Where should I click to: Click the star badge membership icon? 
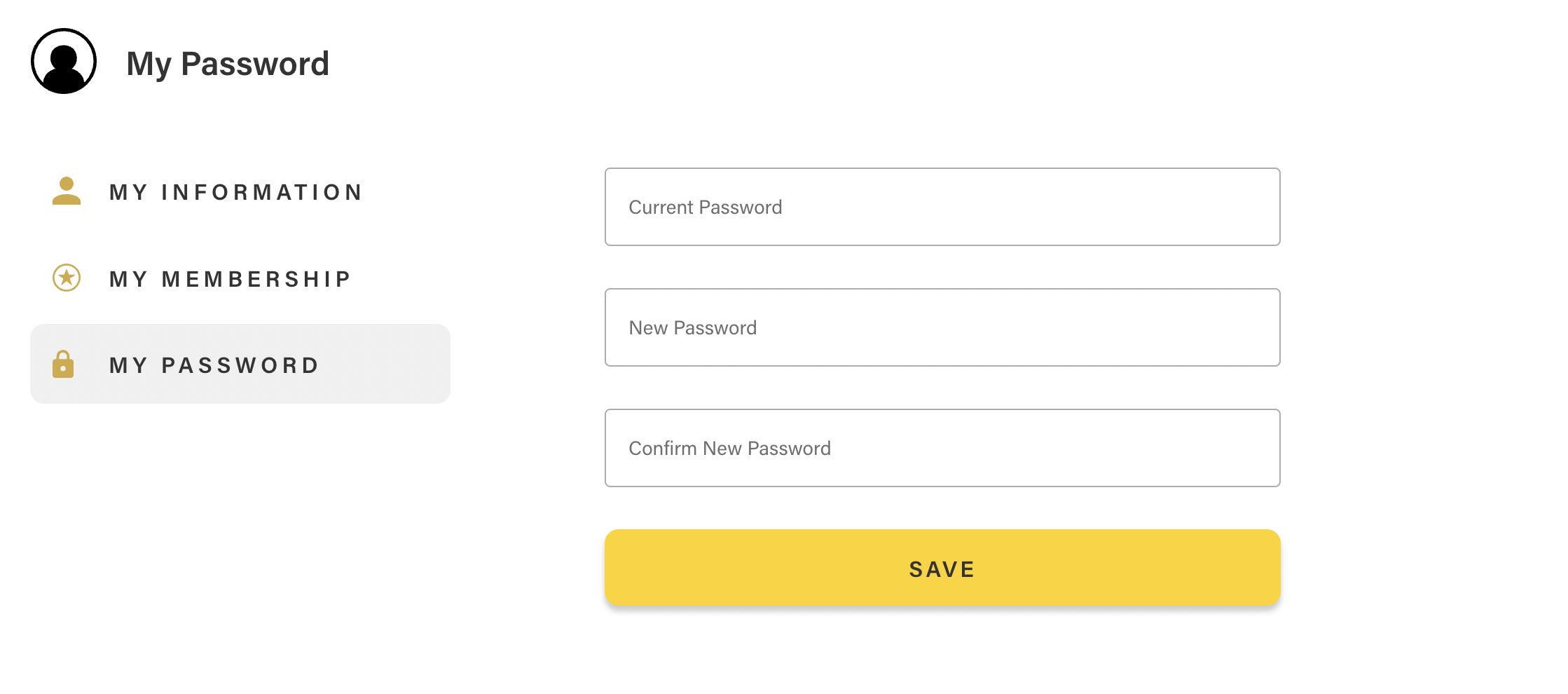[67, 278]
